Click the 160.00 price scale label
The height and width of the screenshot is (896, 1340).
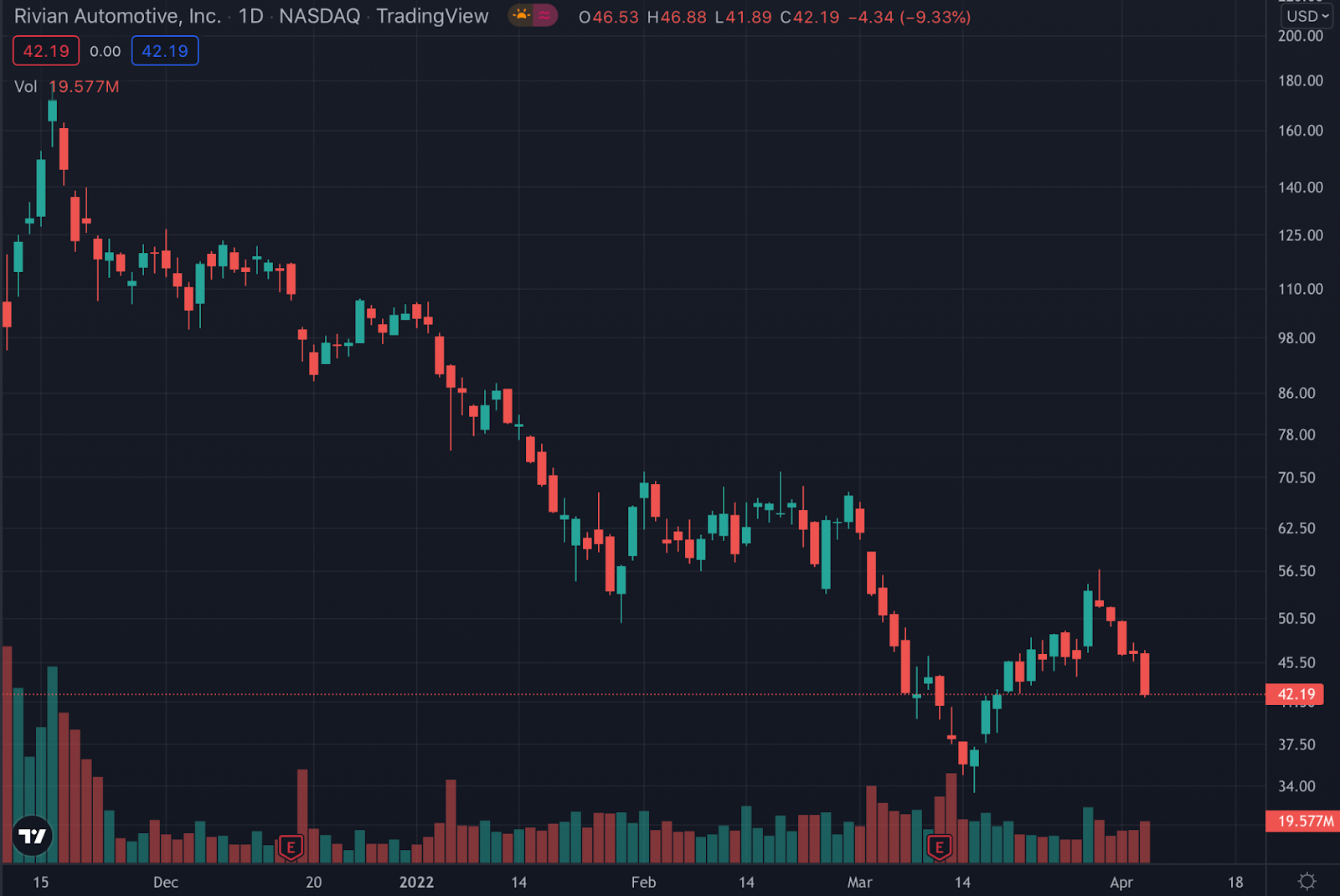pos(1301,131)
